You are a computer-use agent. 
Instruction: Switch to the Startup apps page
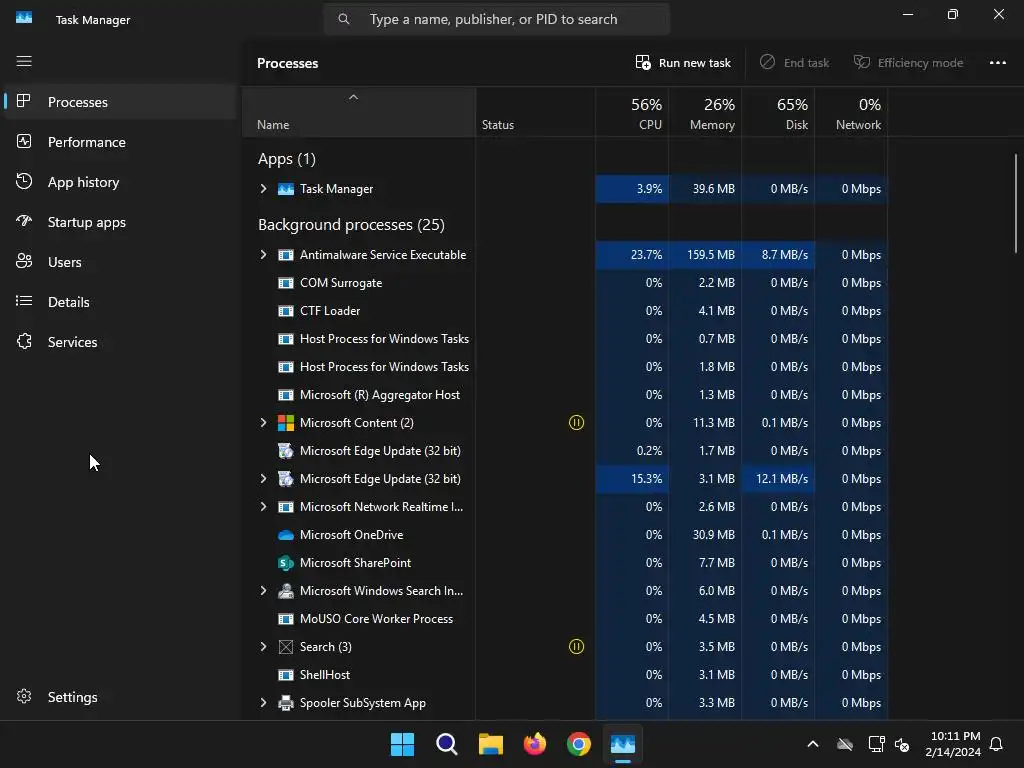point(121,222)
